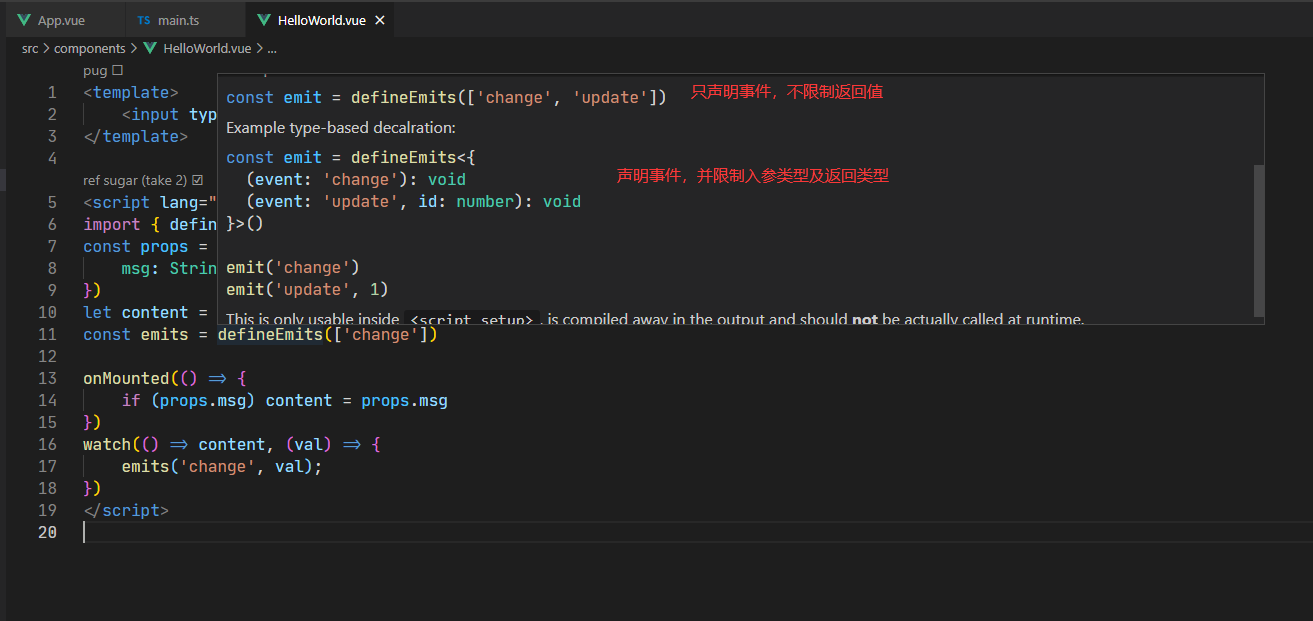Click the 'msg' property on line 8

[136, 268]
